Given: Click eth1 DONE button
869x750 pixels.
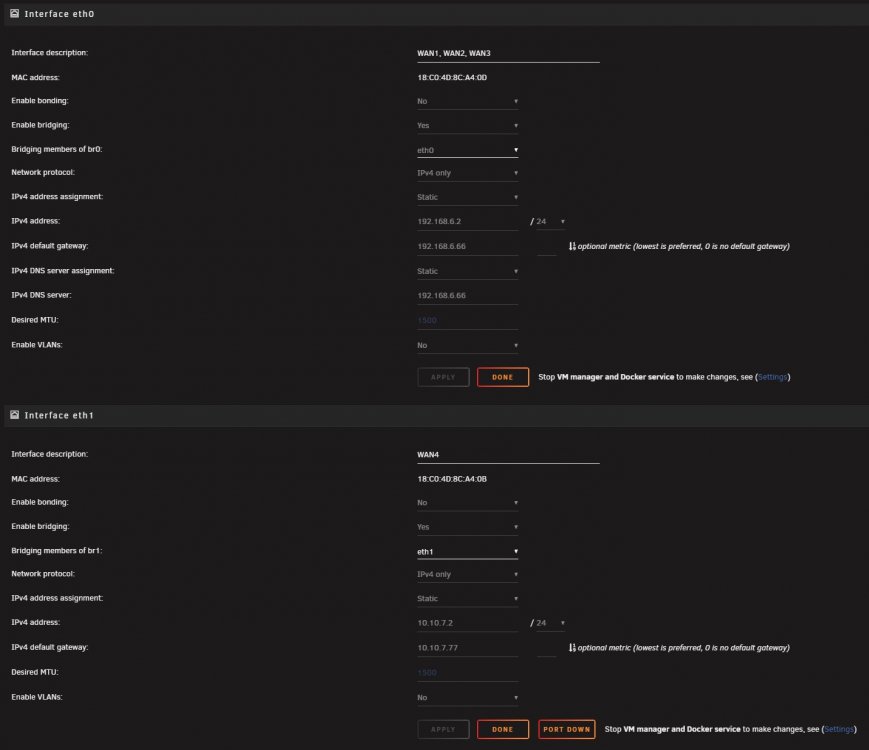Looking at the screenshot, I should 503,729.
